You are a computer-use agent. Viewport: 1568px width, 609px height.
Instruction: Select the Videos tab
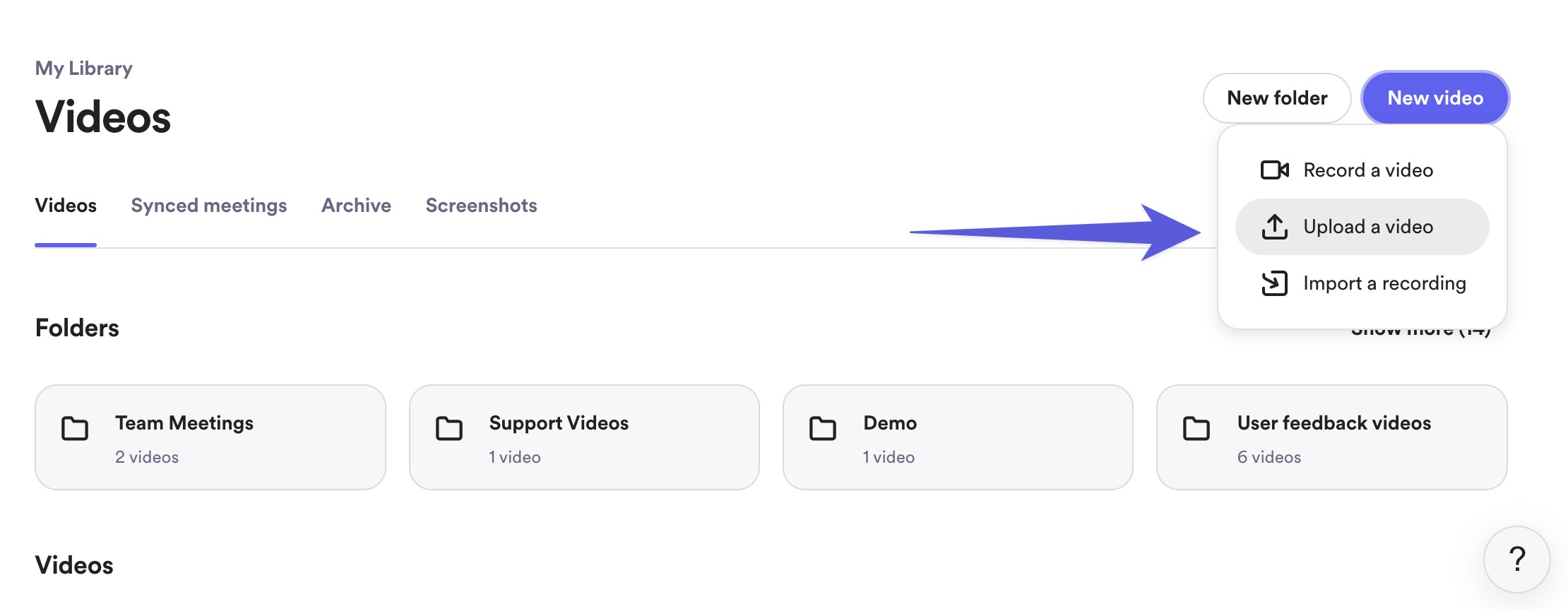click(66, 206)
